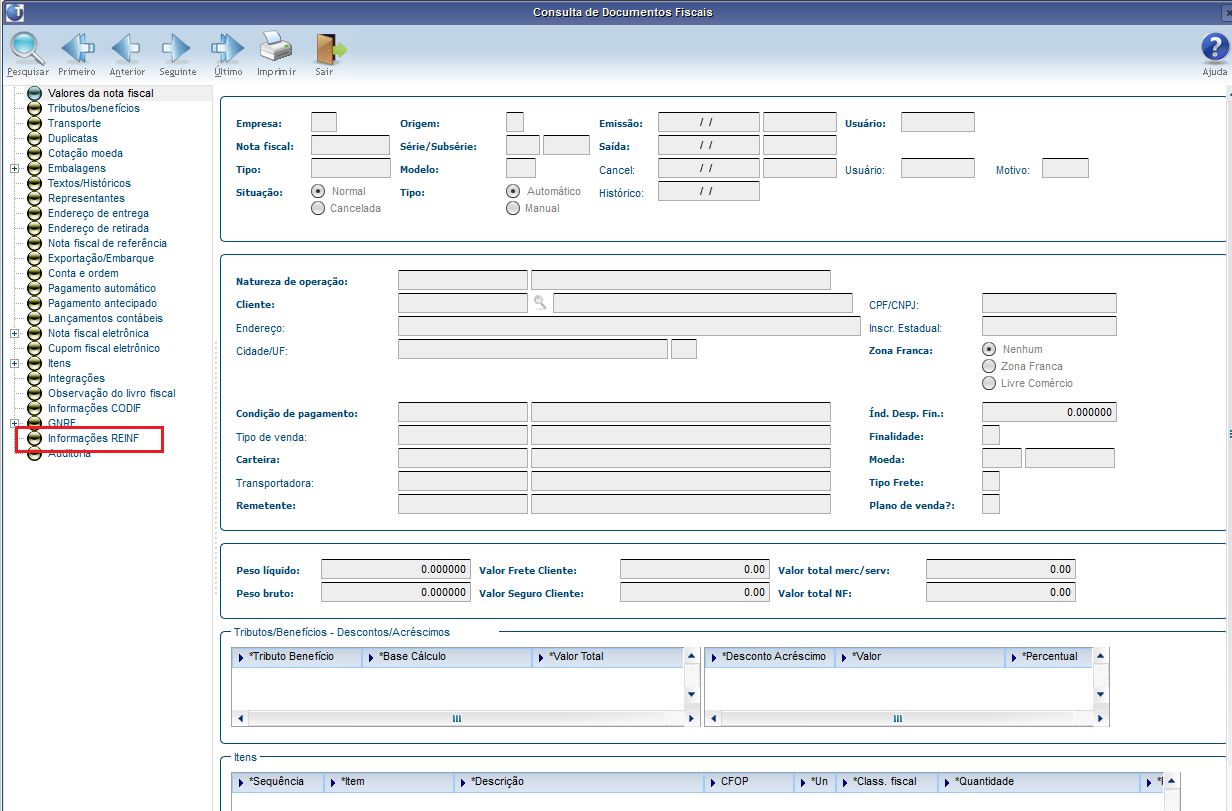
Task: Select the Cancelada situation radio button
Action: pos(318,208)
